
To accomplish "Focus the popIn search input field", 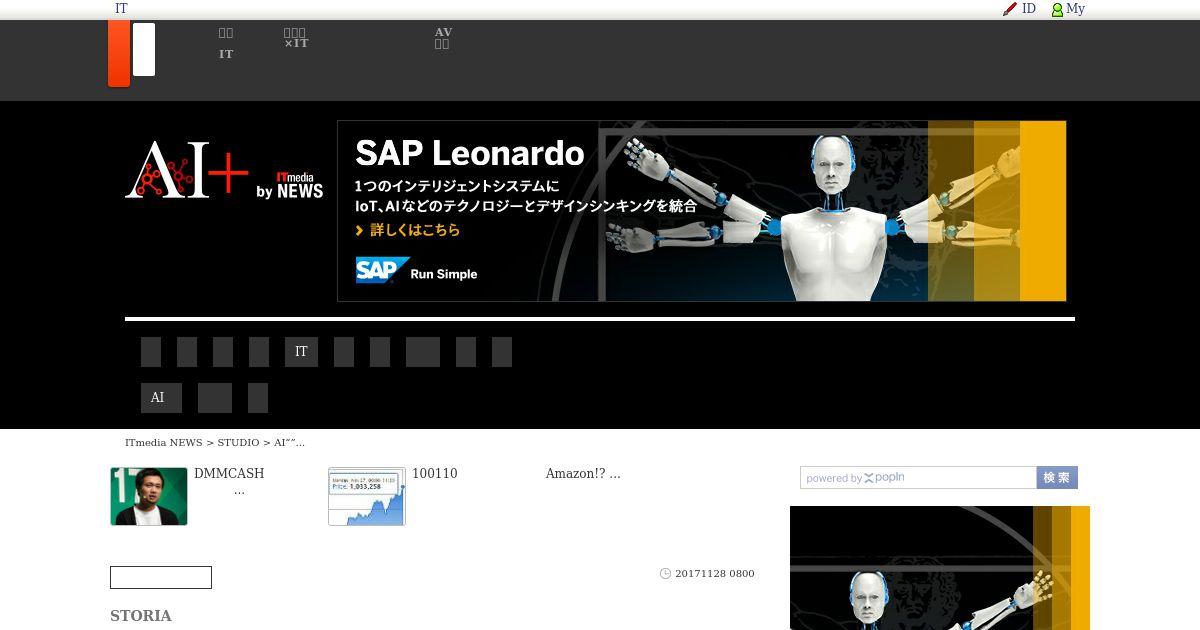I will pos(918,478).
